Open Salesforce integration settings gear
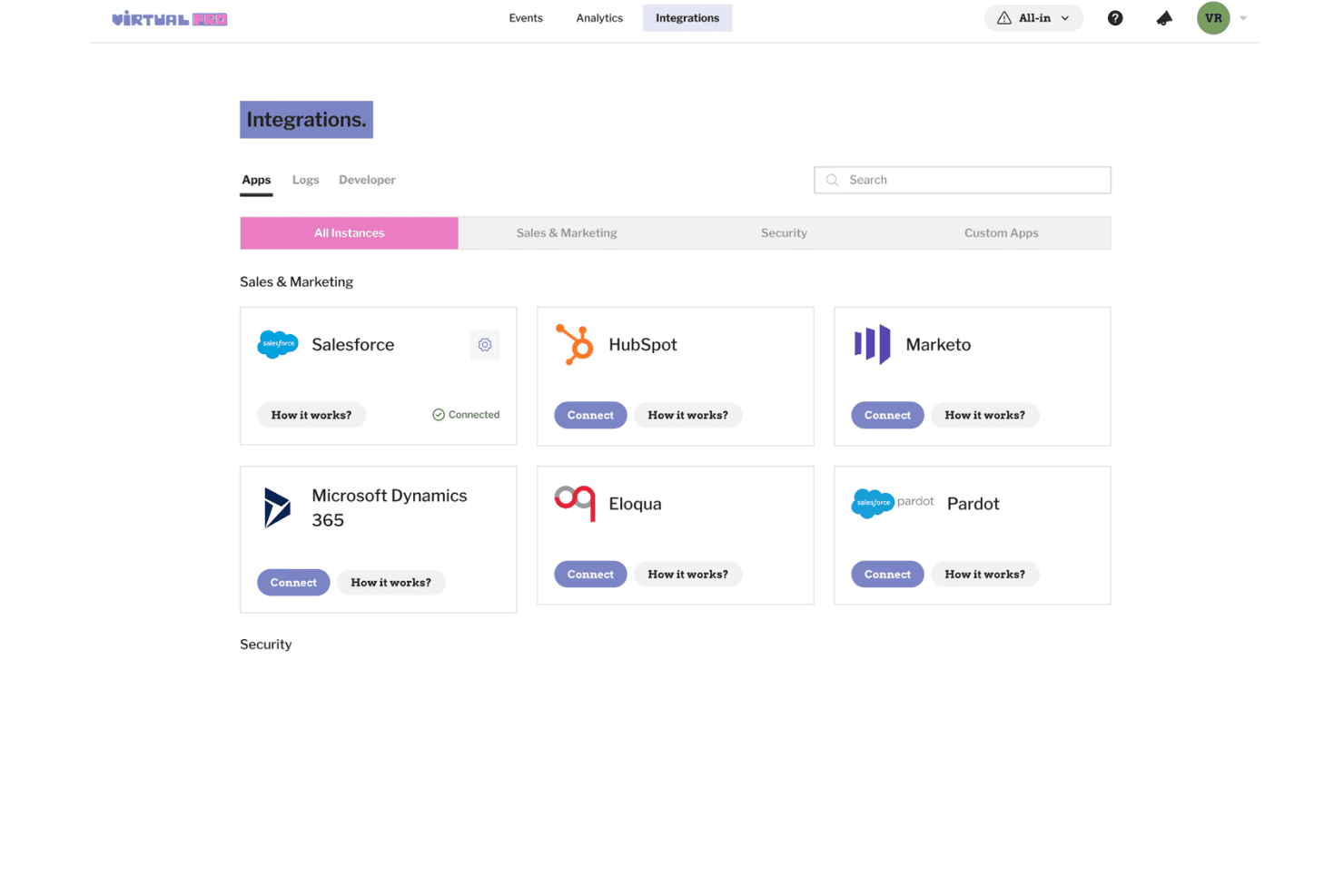 coord(485,345)
